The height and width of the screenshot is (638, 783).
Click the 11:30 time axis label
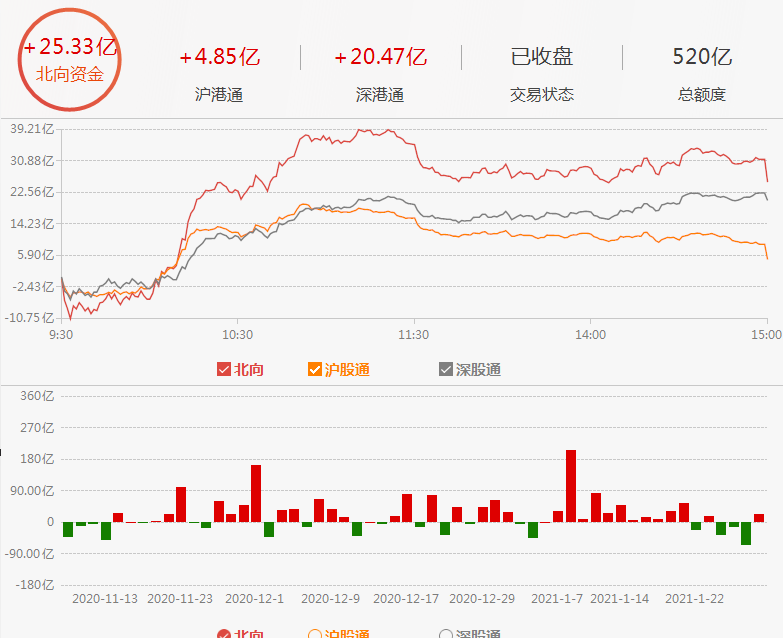[414, 335]
